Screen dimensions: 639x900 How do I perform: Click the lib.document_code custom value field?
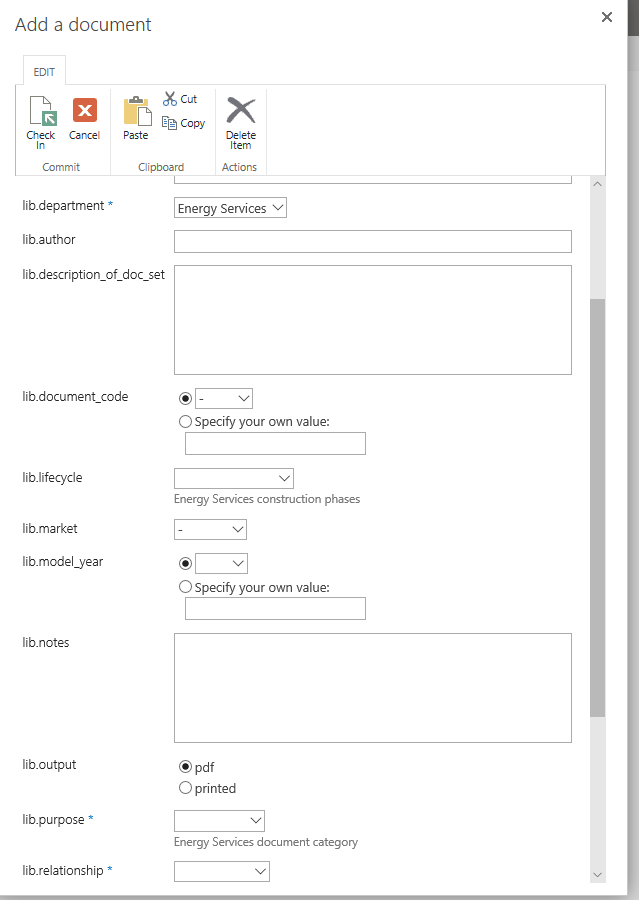coord(275,444)
